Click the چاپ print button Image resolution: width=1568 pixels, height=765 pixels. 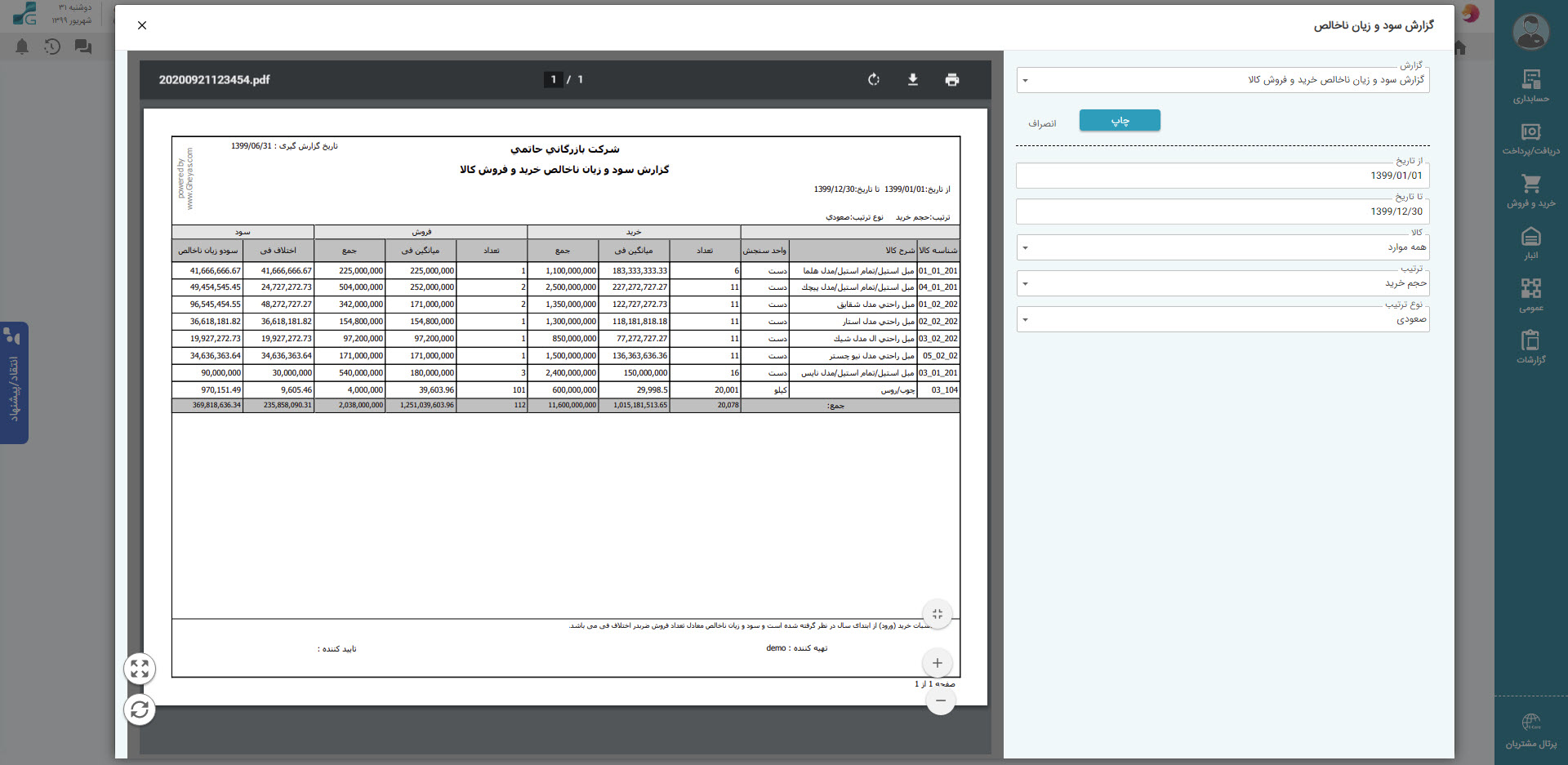coord(1120,121)
